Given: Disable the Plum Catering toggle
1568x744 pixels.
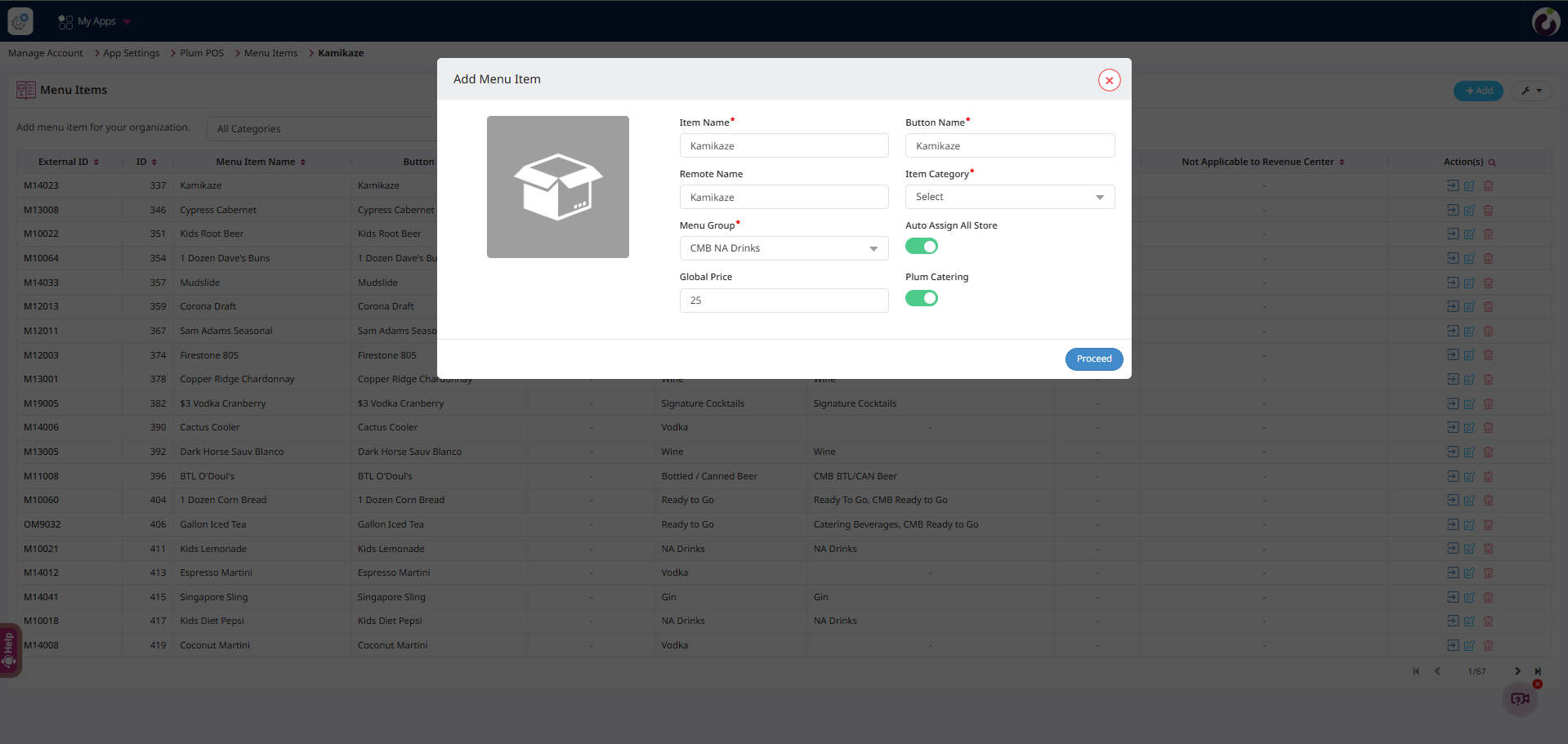Looking at the screenshot, I should pyautogui.click(x=921, y=298).
